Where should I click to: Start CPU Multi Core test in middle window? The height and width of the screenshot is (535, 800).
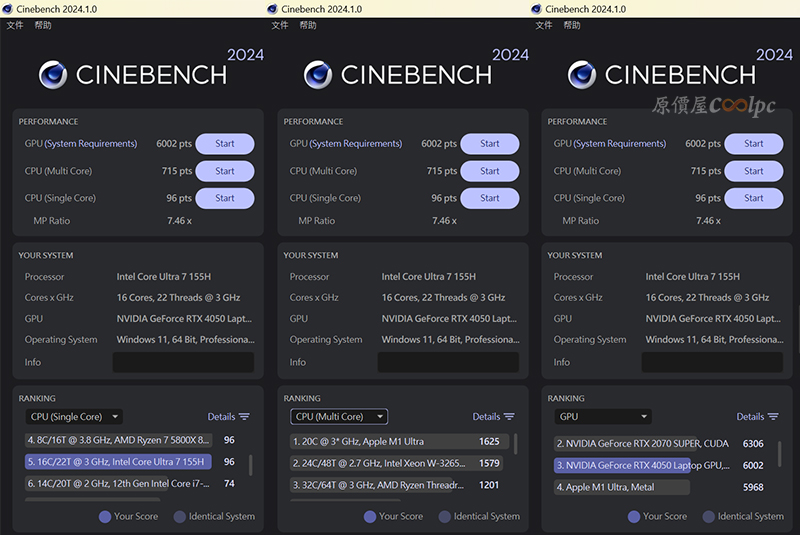pos(490,171)
